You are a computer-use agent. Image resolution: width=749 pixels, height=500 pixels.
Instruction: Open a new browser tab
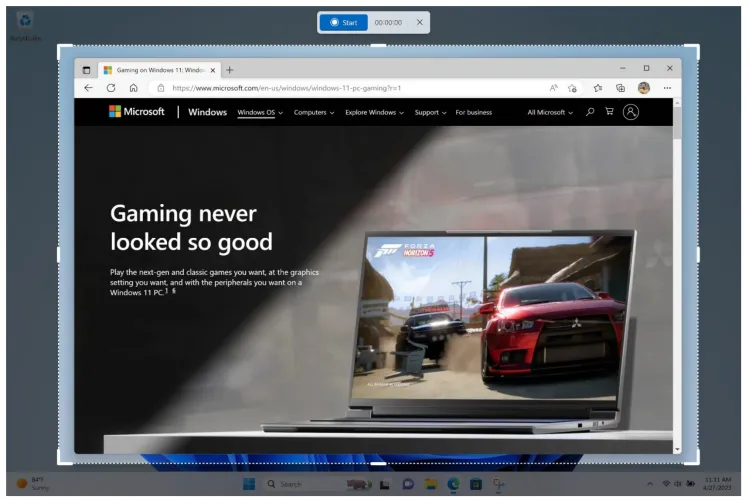(x=230, y=70)
